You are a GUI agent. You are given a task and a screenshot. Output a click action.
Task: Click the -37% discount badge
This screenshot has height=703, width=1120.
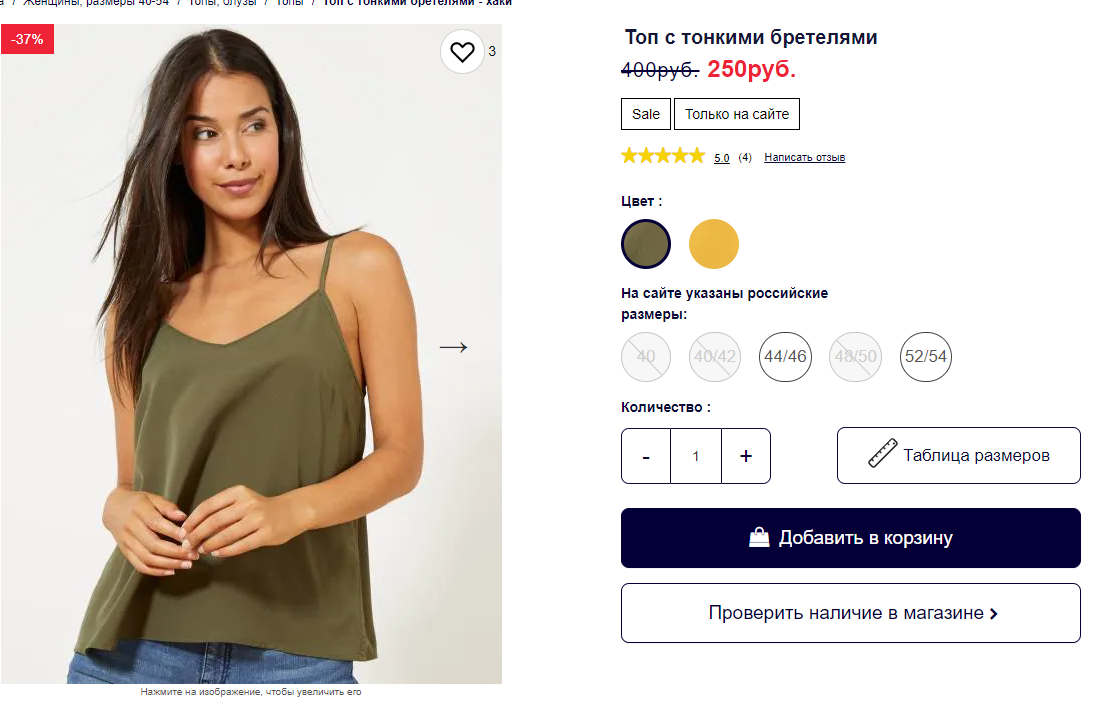27,40
